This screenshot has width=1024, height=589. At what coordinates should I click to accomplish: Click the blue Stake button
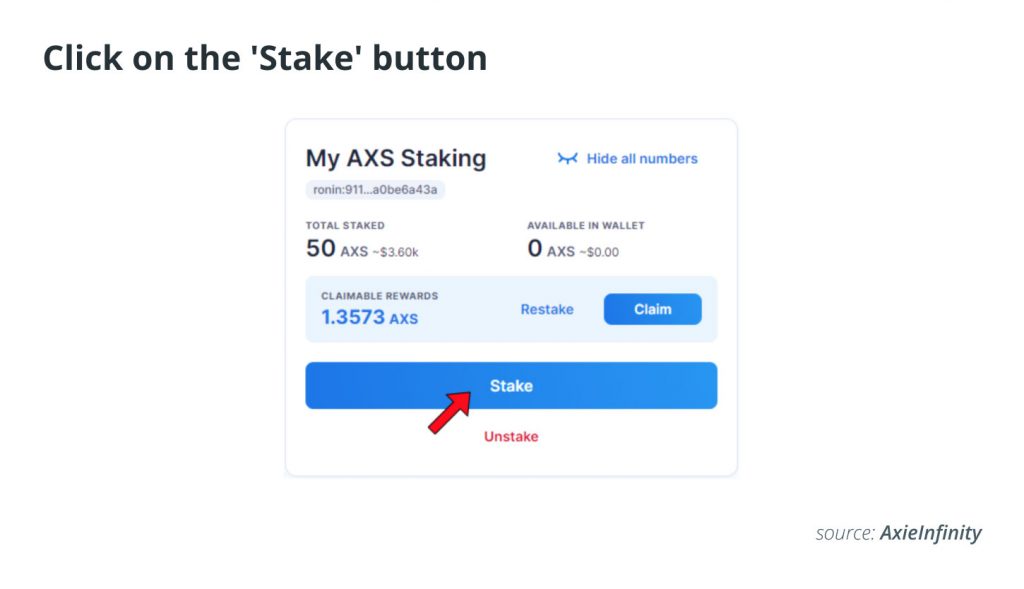click(511, 385)
